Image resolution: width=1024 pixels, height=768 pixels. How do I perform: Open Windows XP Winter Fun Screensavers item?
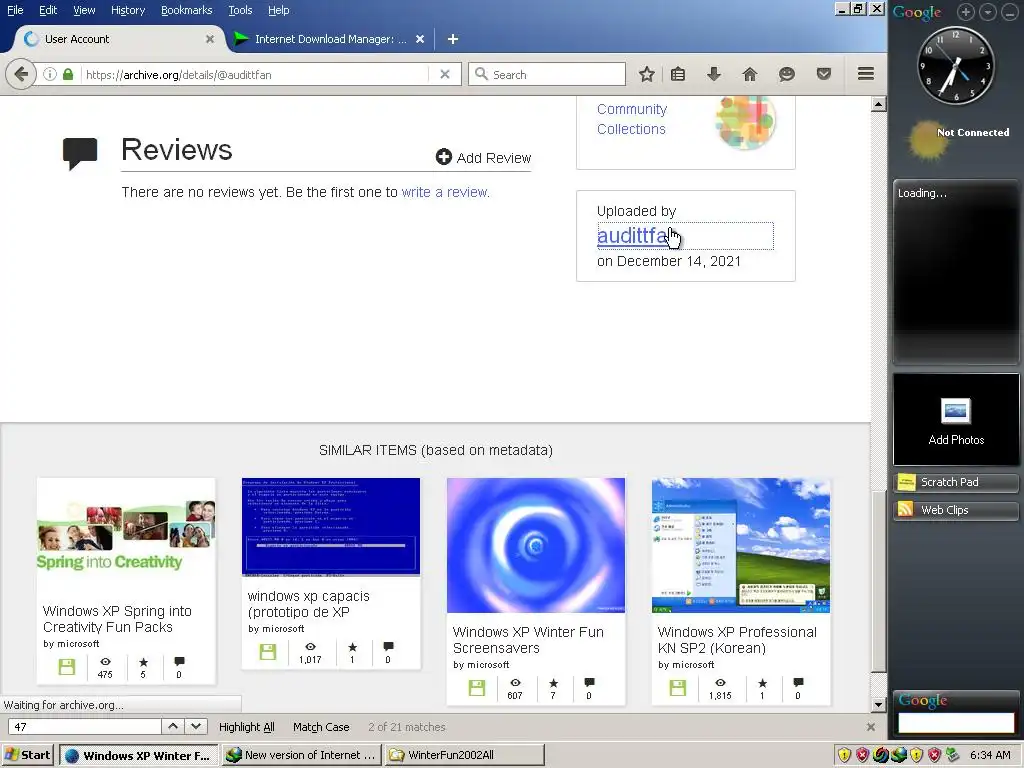click(528, 640)
